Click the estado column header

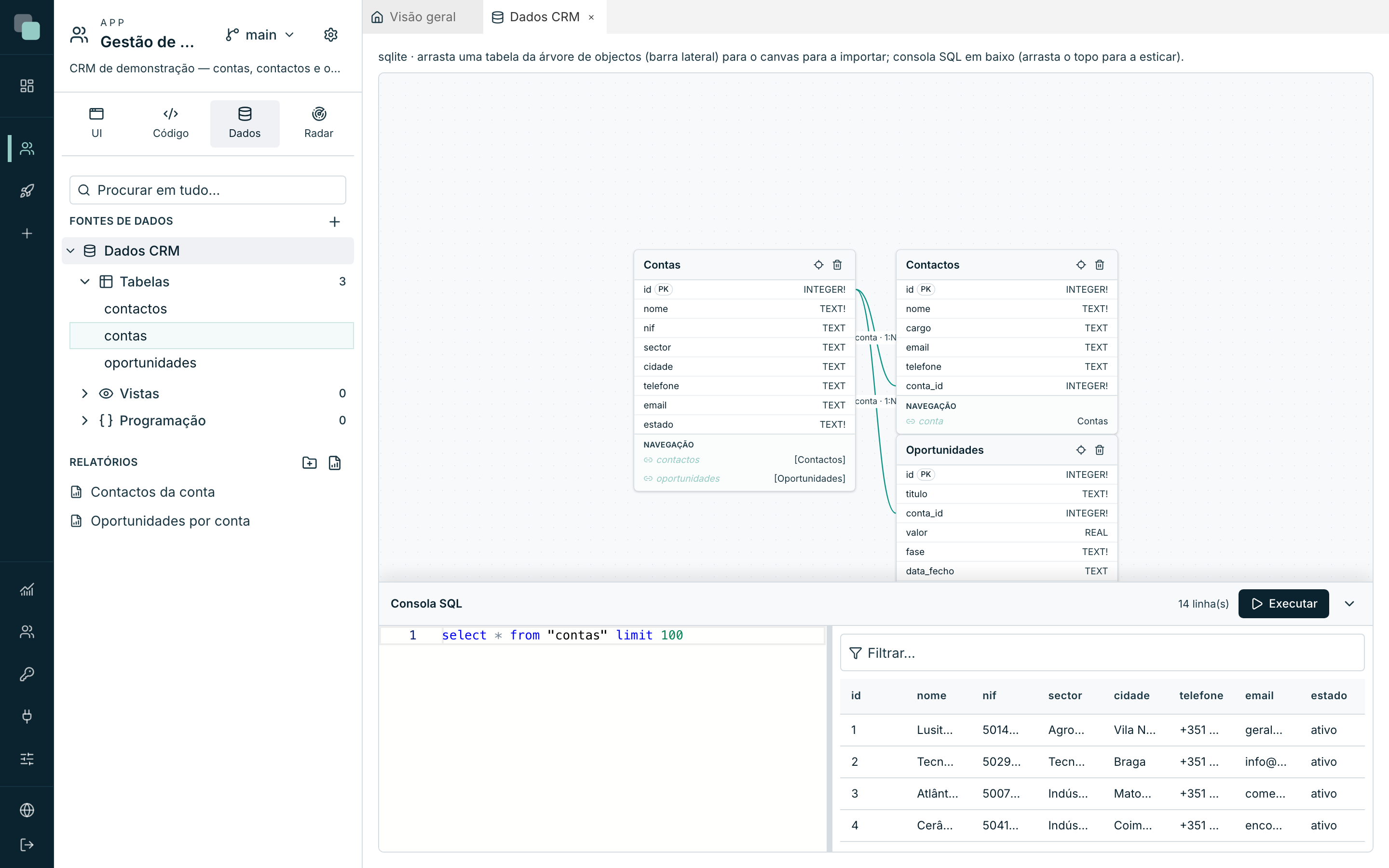pos(1329,696)
